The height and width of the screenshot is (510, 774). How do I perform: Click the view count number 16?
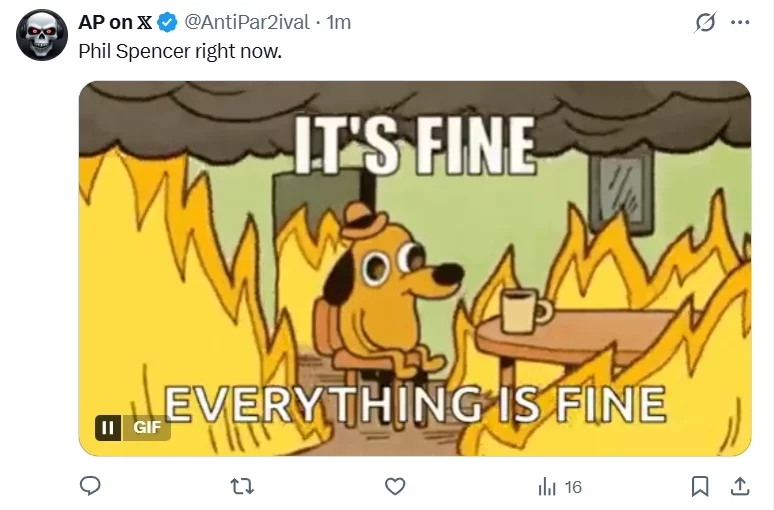click(573, 487)
